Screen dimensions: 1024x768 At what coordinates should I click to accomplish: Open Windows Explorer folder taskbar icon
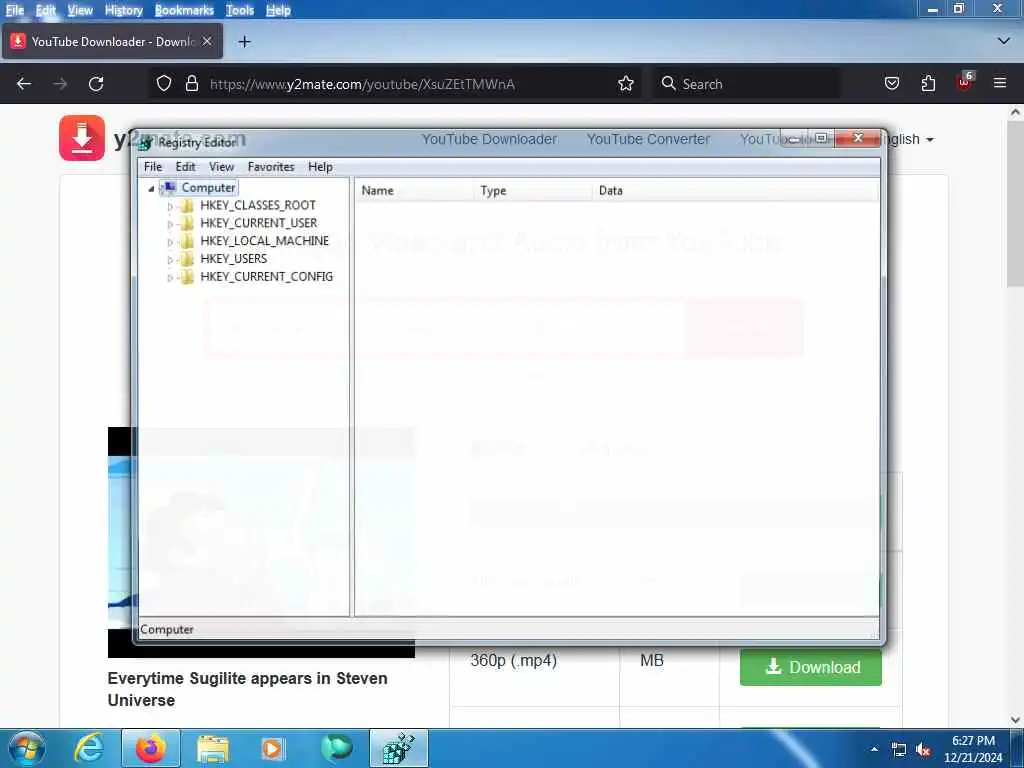[213, 749]
